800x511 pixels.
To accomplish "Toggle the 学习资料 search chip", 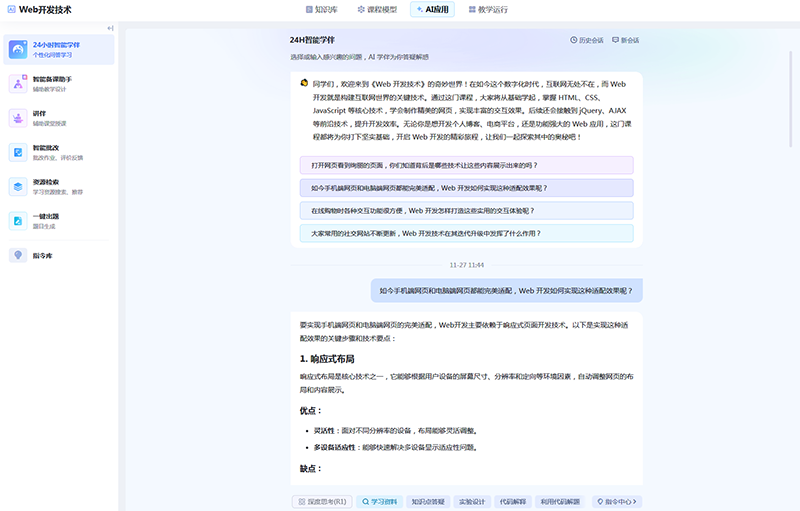I will (379, 501).
